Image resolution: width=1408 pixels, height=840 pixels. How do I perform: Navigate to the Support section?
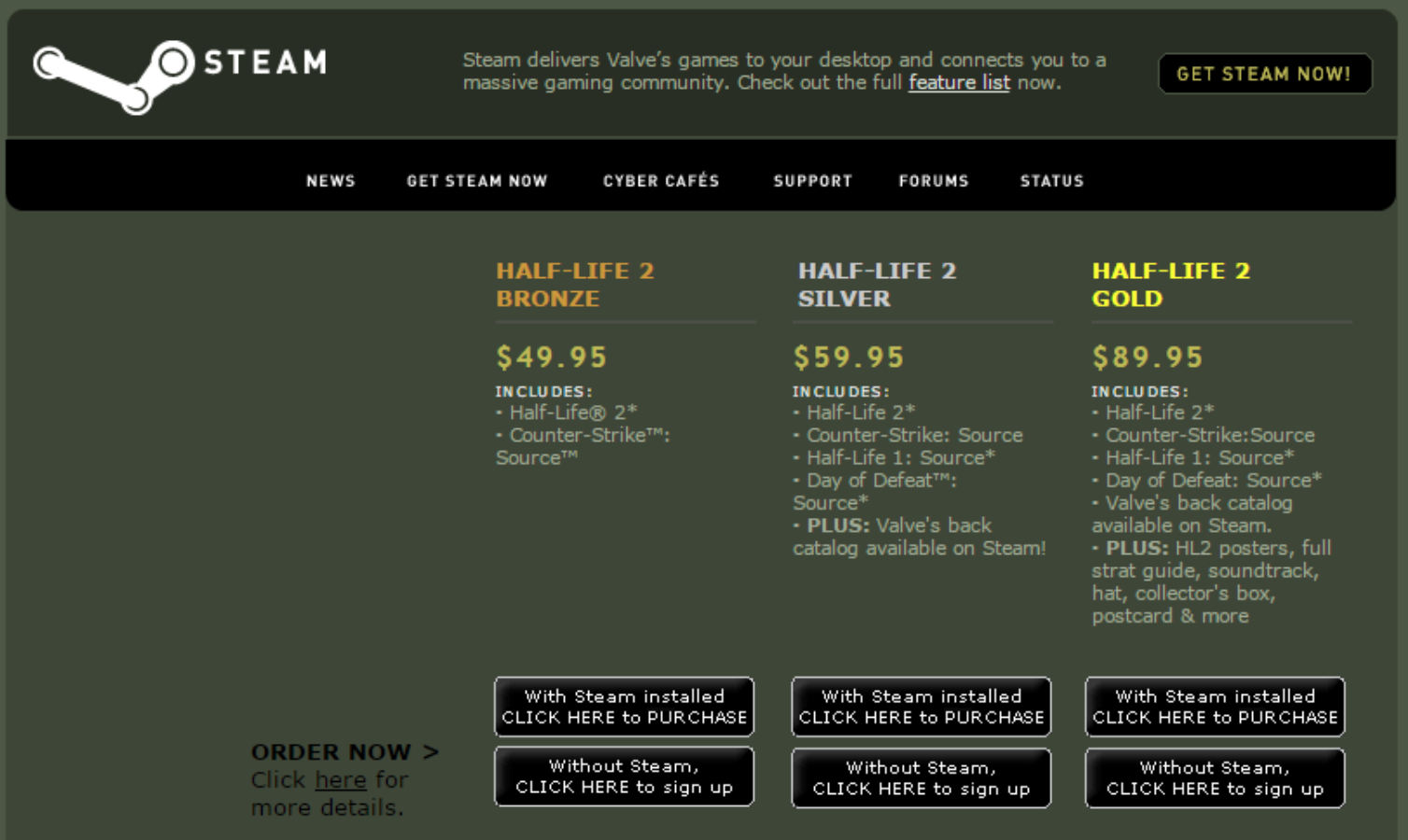pos(812,181)
